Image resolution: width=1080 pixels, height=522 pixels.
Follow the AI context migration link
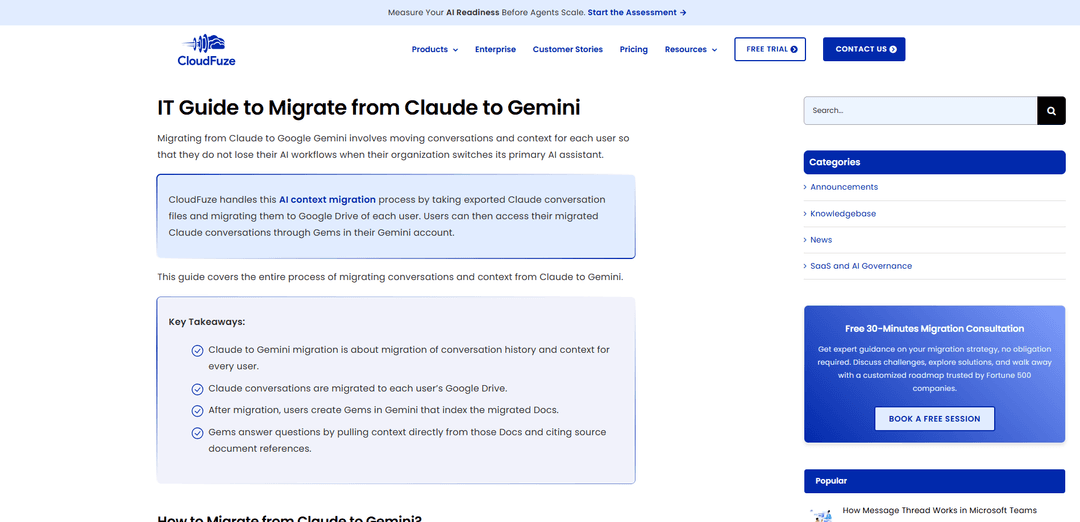[327, 200]
